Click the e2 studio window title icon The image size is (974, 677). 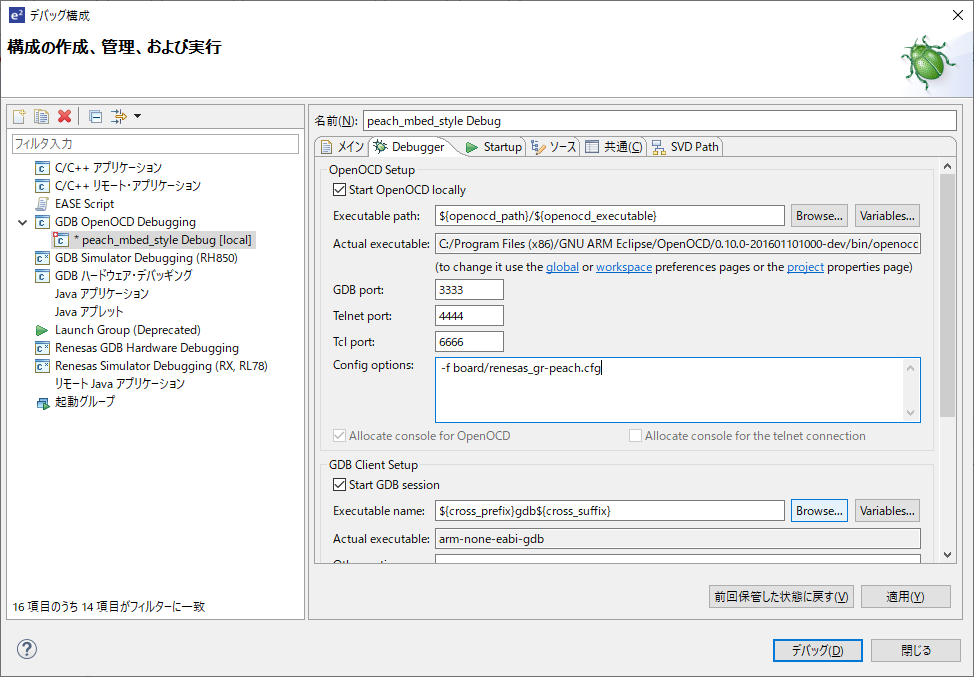(17, 15)
